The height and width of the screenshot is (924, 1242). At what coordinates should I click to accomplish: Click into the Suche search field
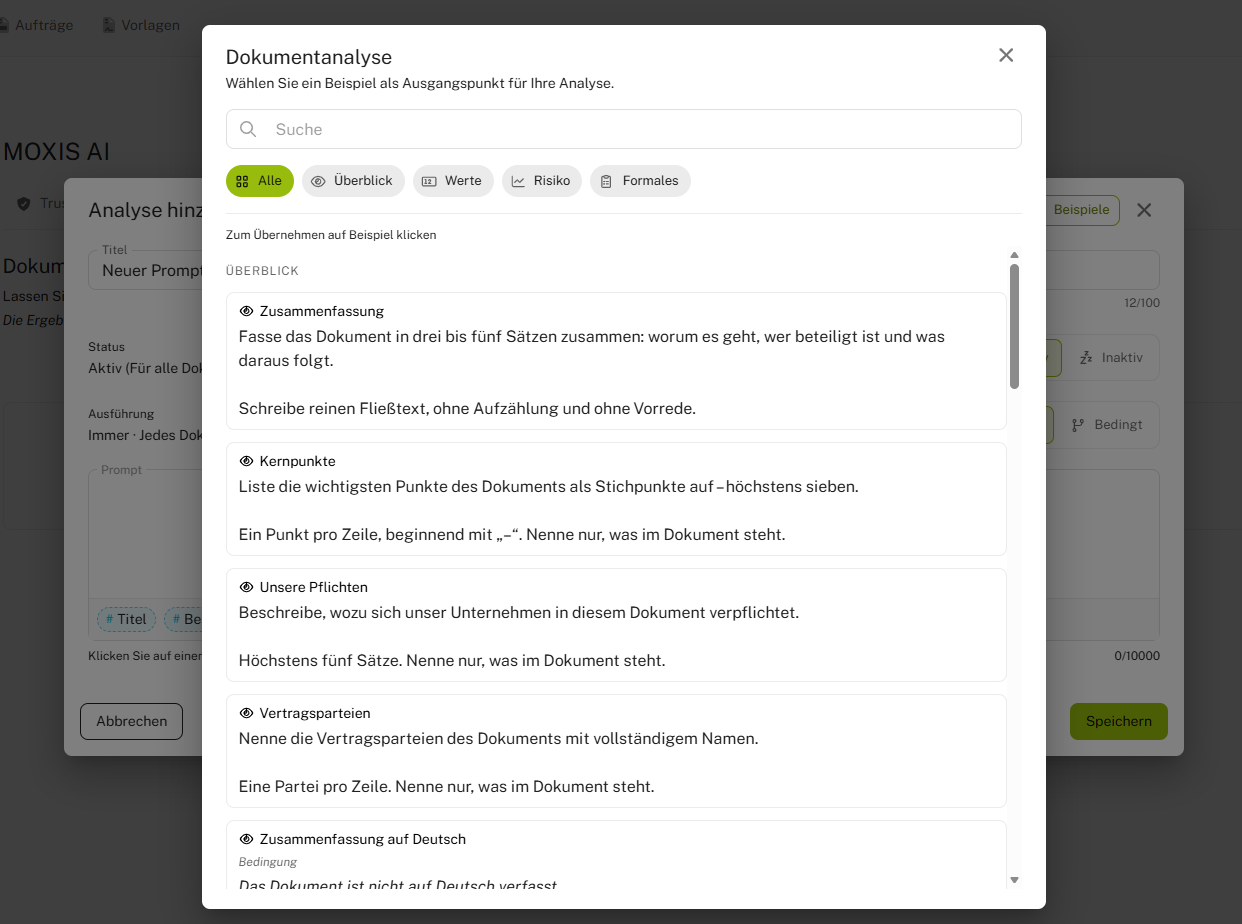[x=624, y=129]
